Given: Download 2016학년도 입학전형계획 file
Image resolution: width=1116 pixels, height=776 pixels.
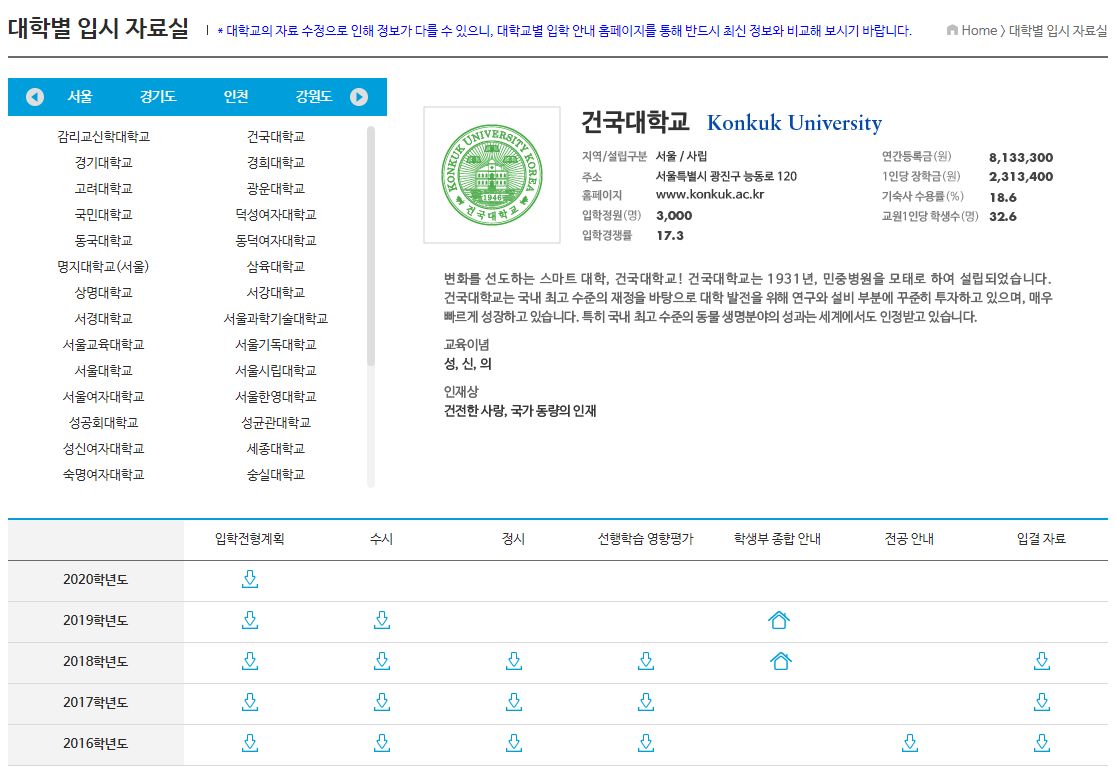Looking at the screenshot, I should 250,743.
